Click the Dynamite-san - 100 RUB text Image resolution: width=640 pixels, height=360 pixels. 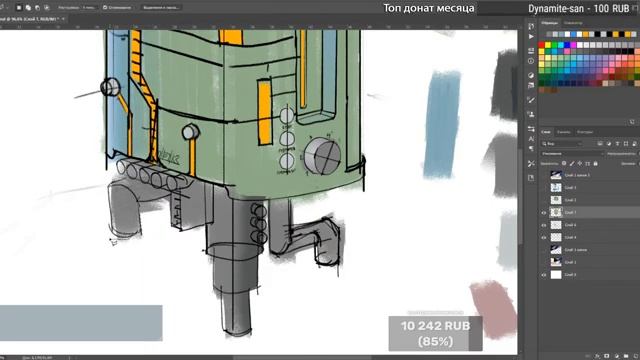click(x=579, y=9)
